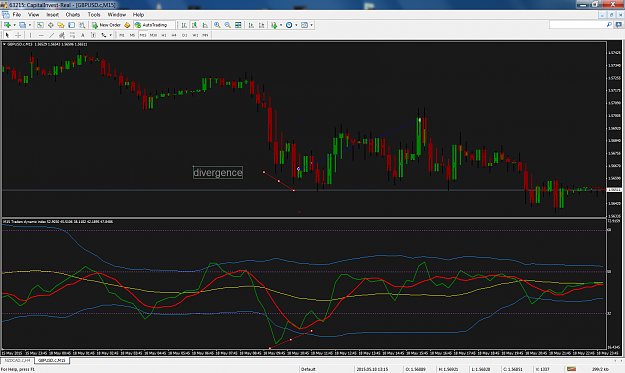Screen dimensions: 625x373
Task: Select the Equidistant Channel tool
Action: coord(62,35)
